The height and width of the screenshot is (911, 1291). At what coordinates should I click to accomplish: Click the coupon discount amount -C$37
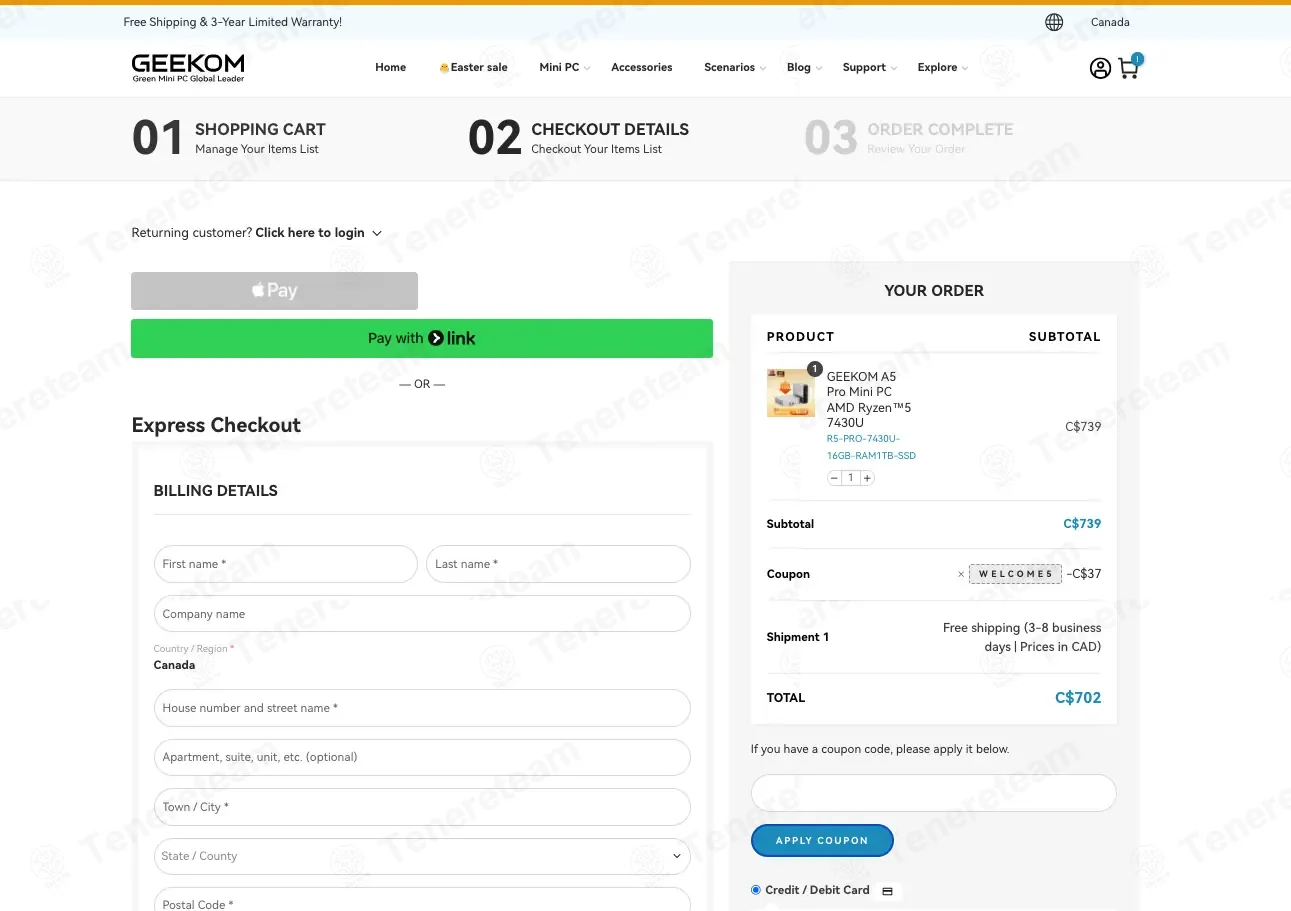1084,574
